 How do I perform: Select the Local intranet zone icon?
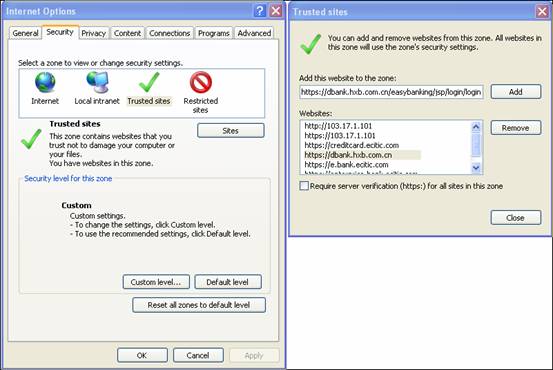[97, 82]
